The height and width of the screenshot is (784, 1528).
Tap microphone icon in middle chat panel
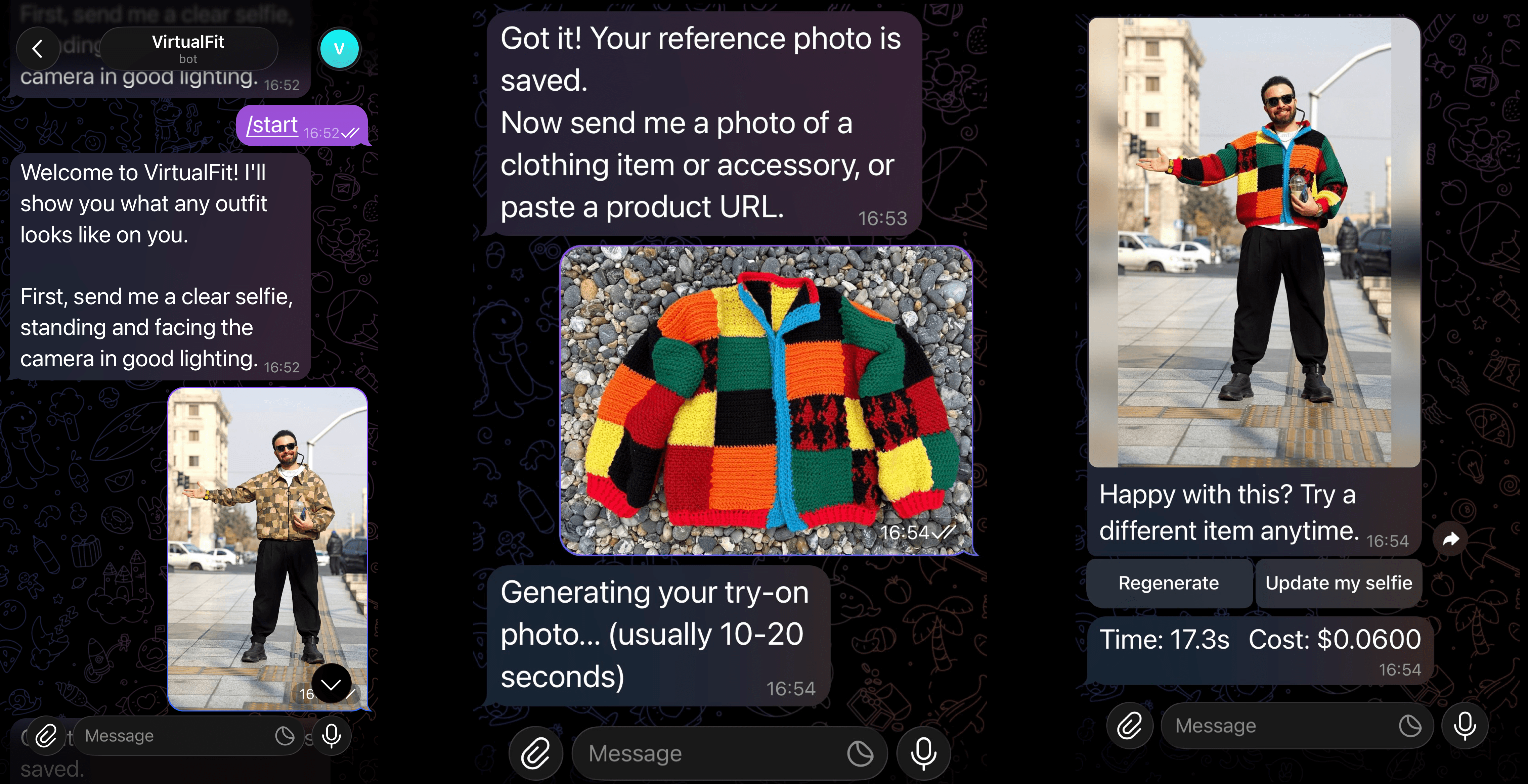924,754
